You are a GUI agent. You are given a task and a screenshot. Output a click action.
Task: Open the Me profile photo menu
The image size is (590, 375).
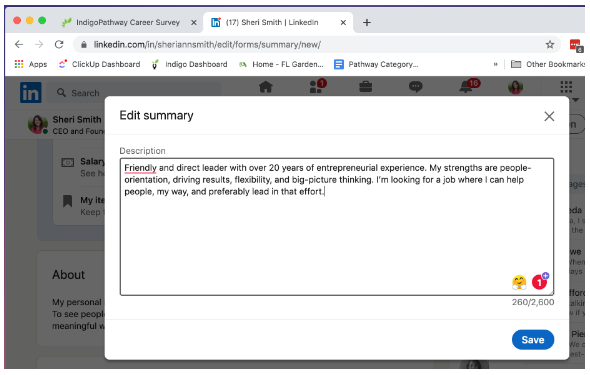[x=515, y=87]
